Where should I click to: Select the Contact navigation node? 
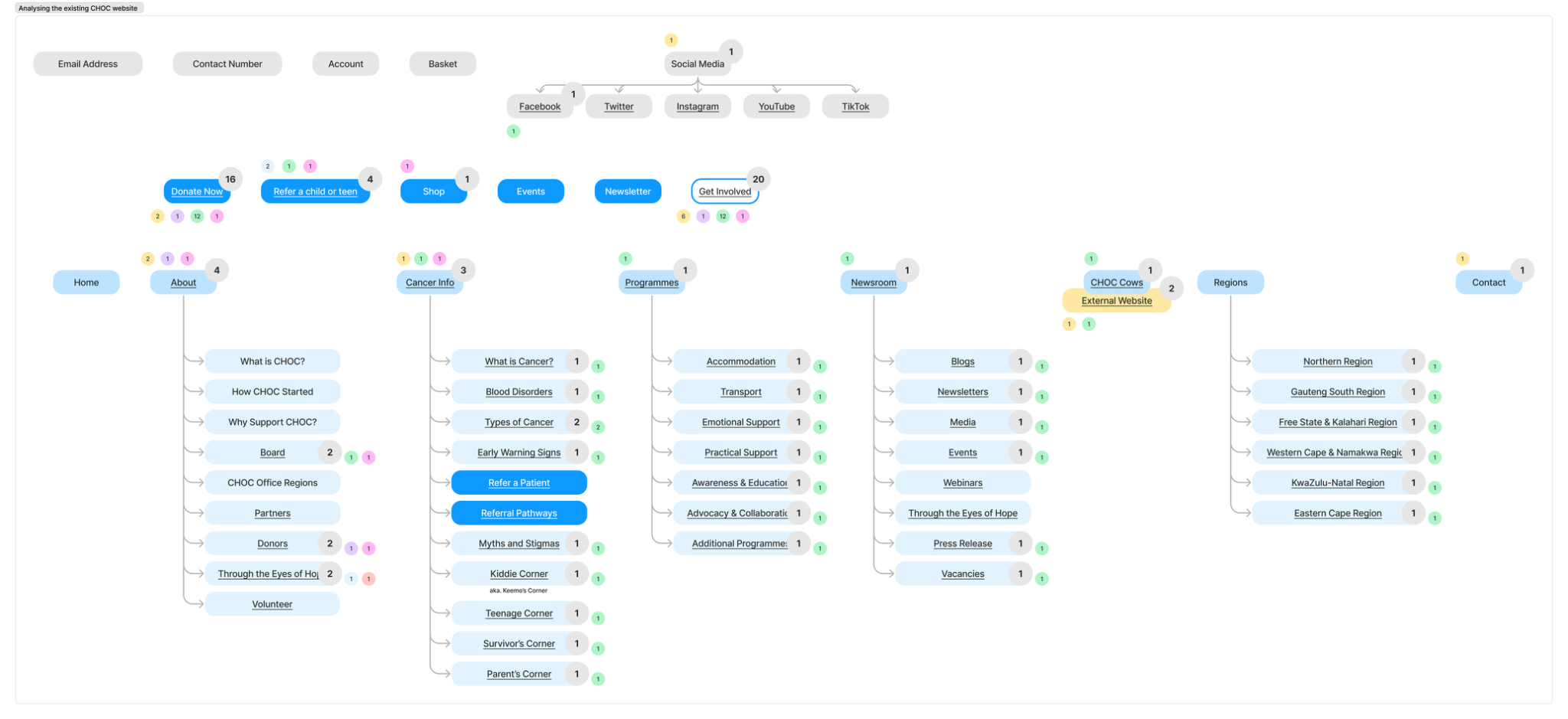point(1489,283)
